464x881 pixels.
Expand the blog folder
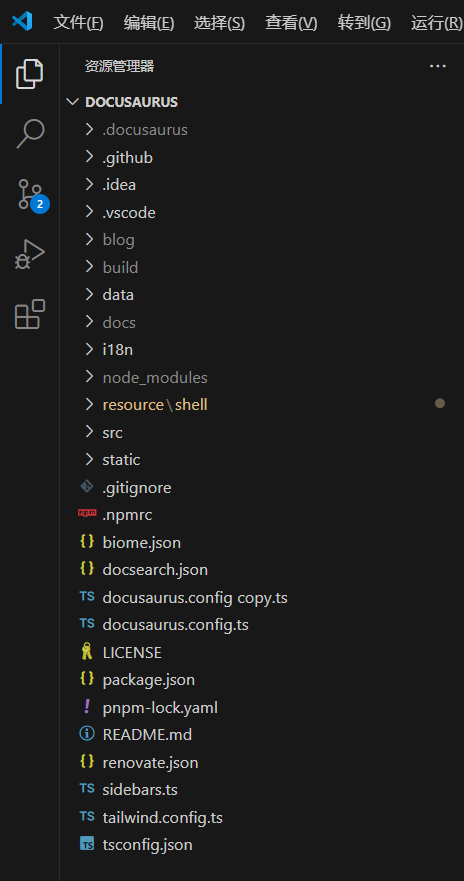tap(89, 240)
